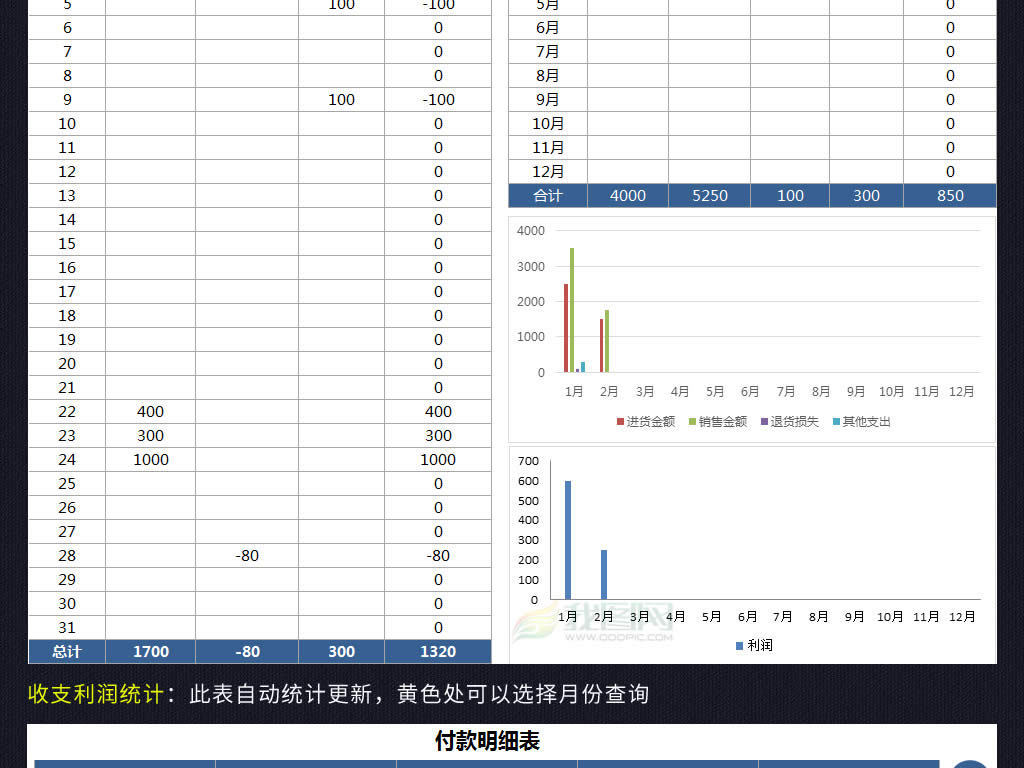Select the green 销售金额 legend marker
The height and width of the screenshot is (768, 1024).
point(694,422)
